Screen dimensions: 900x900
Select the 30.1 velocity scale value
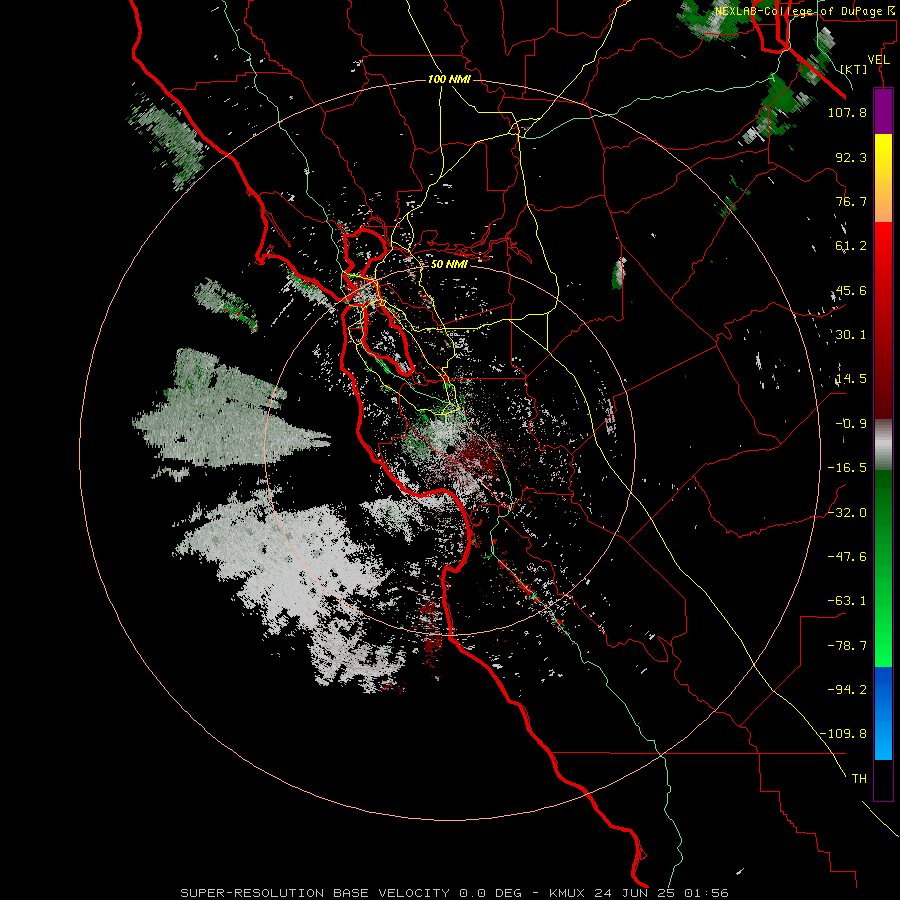click(851, 335)
